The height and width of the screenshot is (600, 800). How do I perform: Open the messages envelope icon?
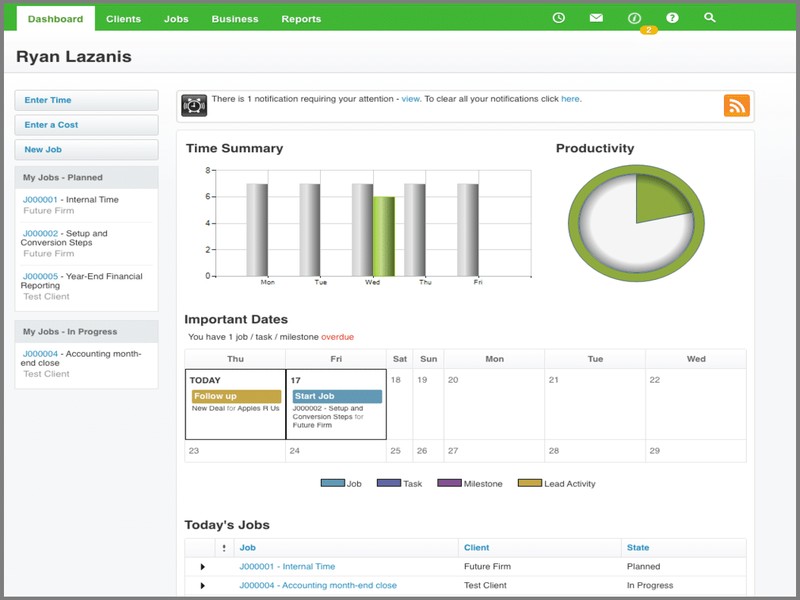[596, 16]
